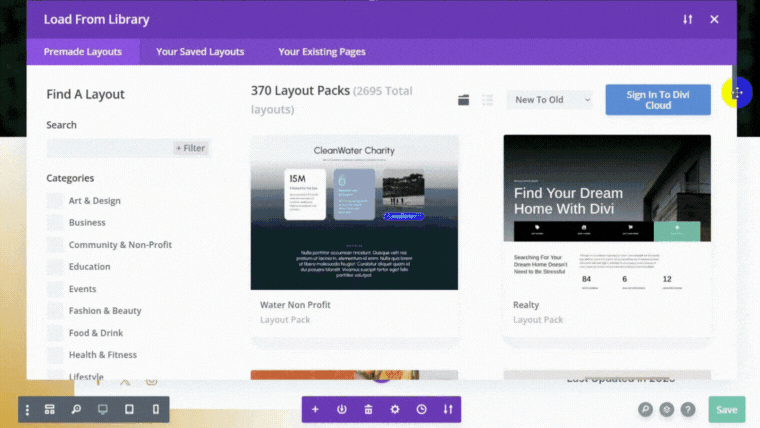Open the layers view icon

point(666,410)
